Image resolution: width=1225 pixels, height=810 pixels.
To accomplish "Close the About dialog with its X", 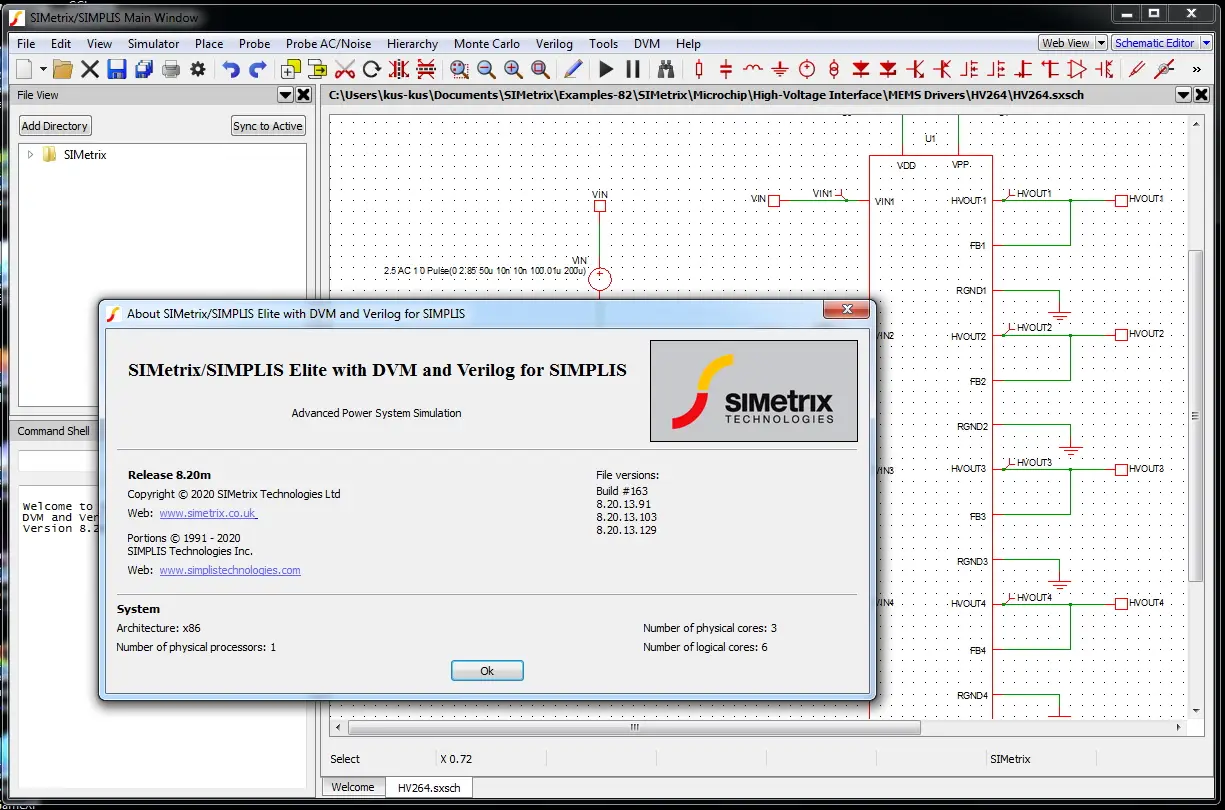I will pos(847,310).
